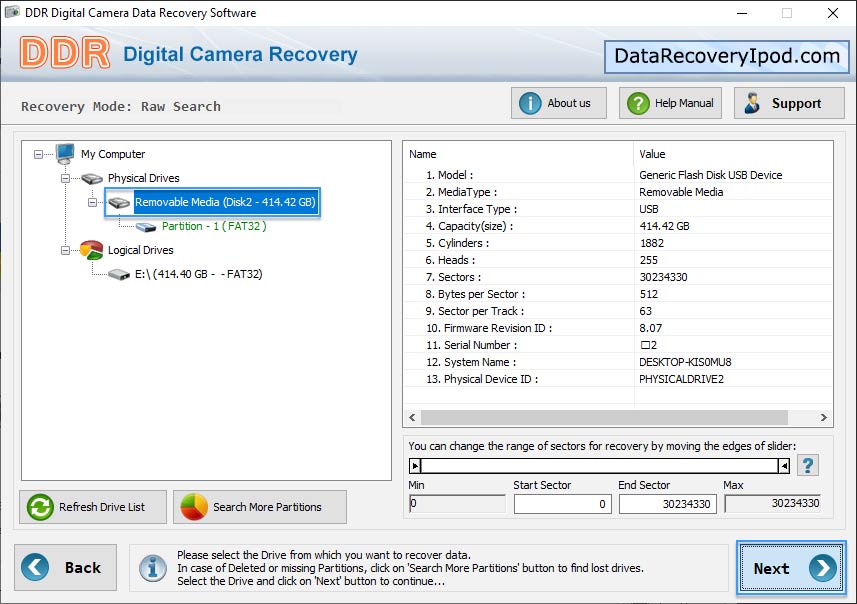The image size is (857, 604).
Task: Collapse the Logical Drives tree node
Action: tap(65, 250)
